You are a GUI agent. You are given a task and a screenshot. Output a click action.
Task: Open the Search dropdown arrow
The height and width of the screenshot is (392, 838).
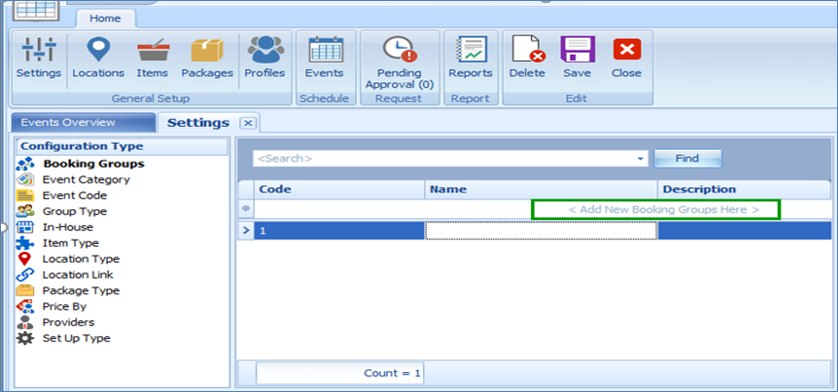tap(640, 159)
